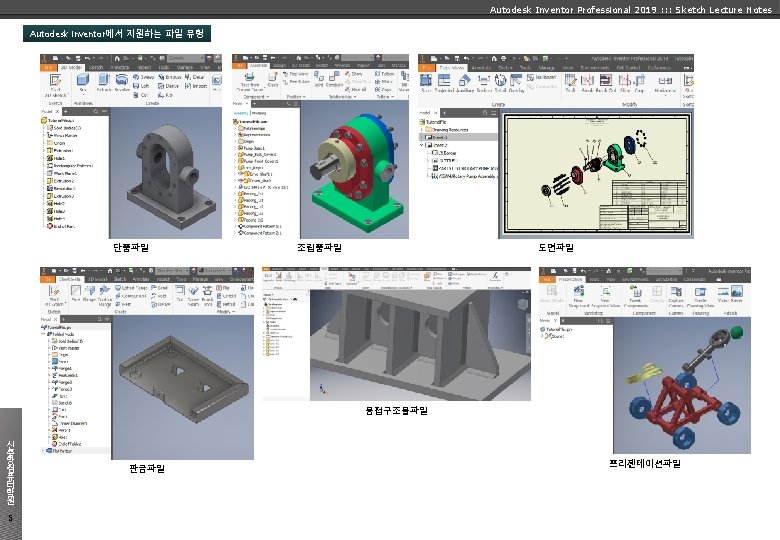Select the Box primitive tool in part window
The height and width of the screenshot is (540, 780).
(x=83, y=83)
